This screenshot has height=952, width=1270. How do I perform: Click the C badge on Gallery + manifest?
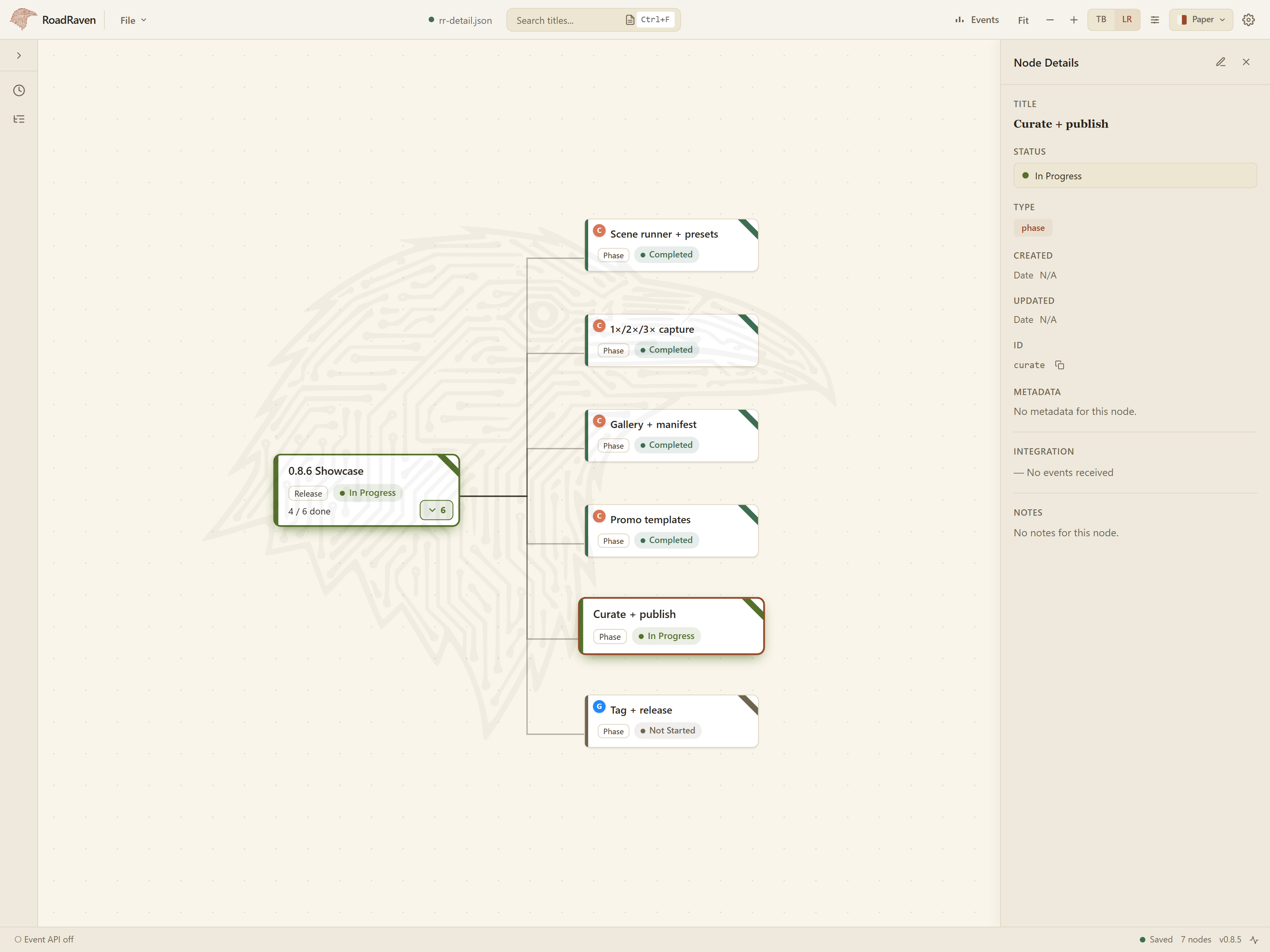click(599, 420)
